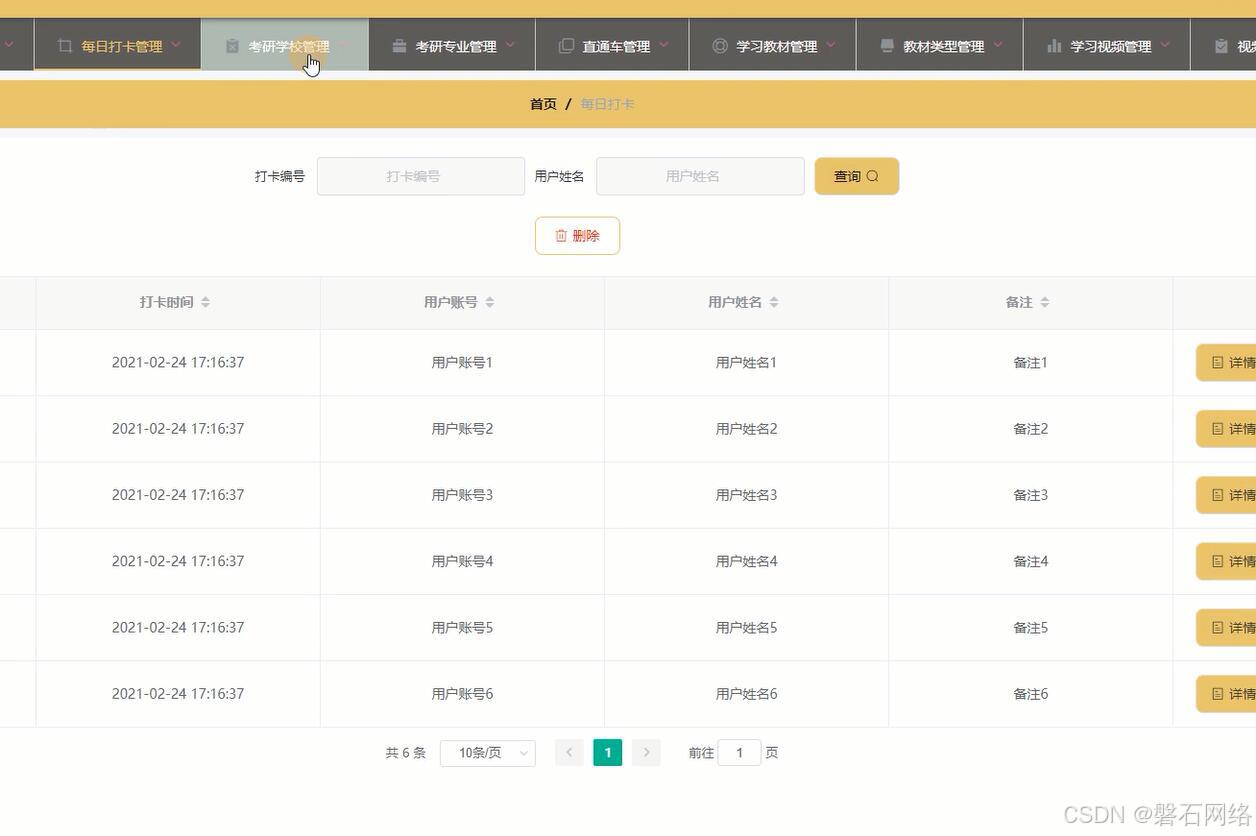Expand the 学习教材管理 dropdown arrow
The image size is (1256, 836).
(x=831, y=44)
